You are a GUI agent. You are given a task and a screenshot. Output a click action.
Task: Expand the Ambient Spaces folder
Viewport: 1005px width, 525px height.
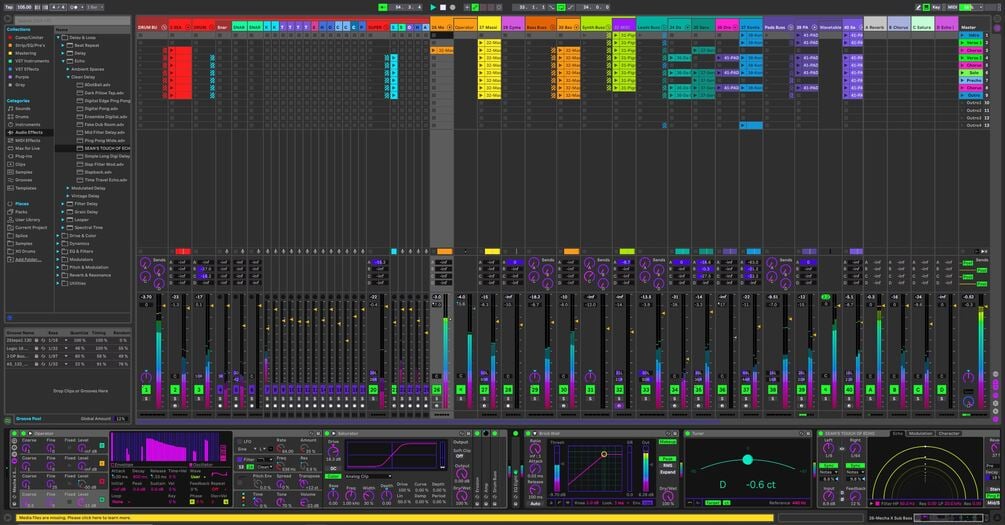pyautogui.click(x=68, y=69)
